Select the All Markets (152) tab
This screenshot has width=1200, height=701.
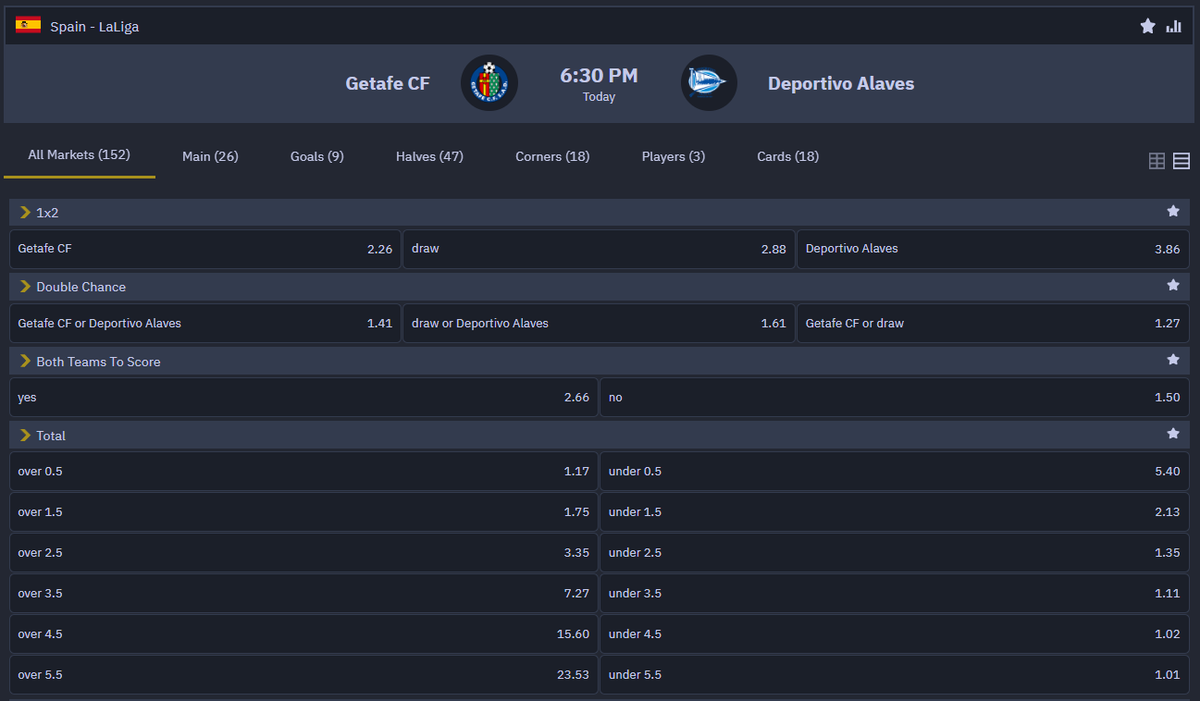tap(79, 155)
